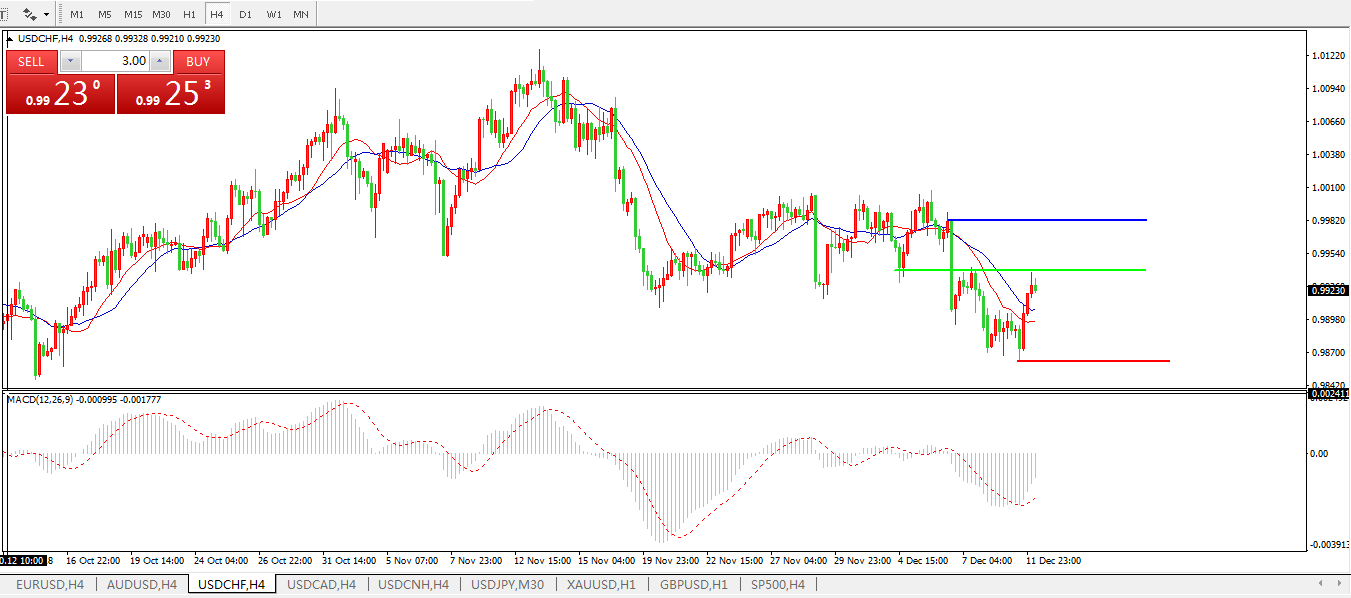Image resolution: width=1351 pixels, height=598 pixels.
Task: Toggle the H4 timeframe button
Action: 216,15
